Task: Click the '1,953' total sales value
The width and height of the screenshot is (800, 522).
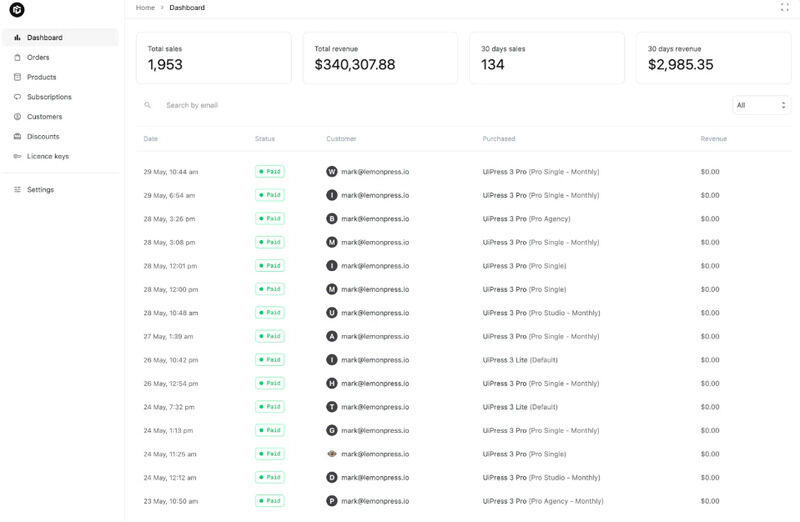Action: (165, 65)
